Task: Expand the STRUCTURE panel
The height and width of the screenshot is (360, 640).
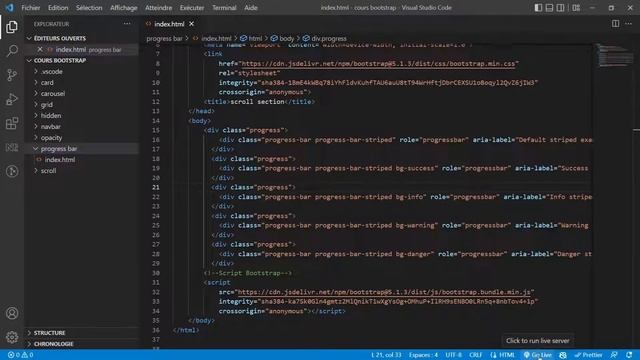Action: (82, 333)
